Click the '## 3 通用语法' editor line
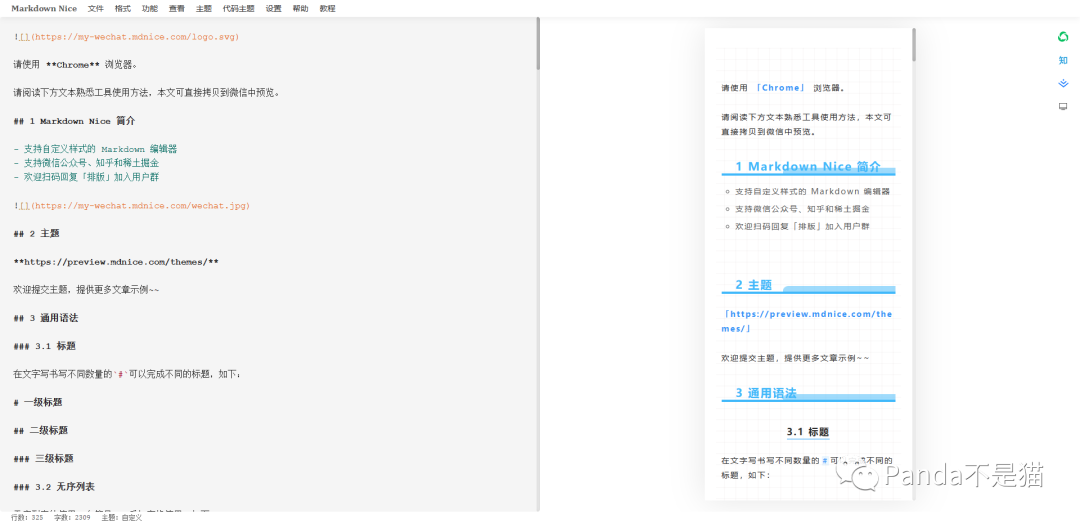The width and height of the screenshot is (1080, 523). coord(45,318)
